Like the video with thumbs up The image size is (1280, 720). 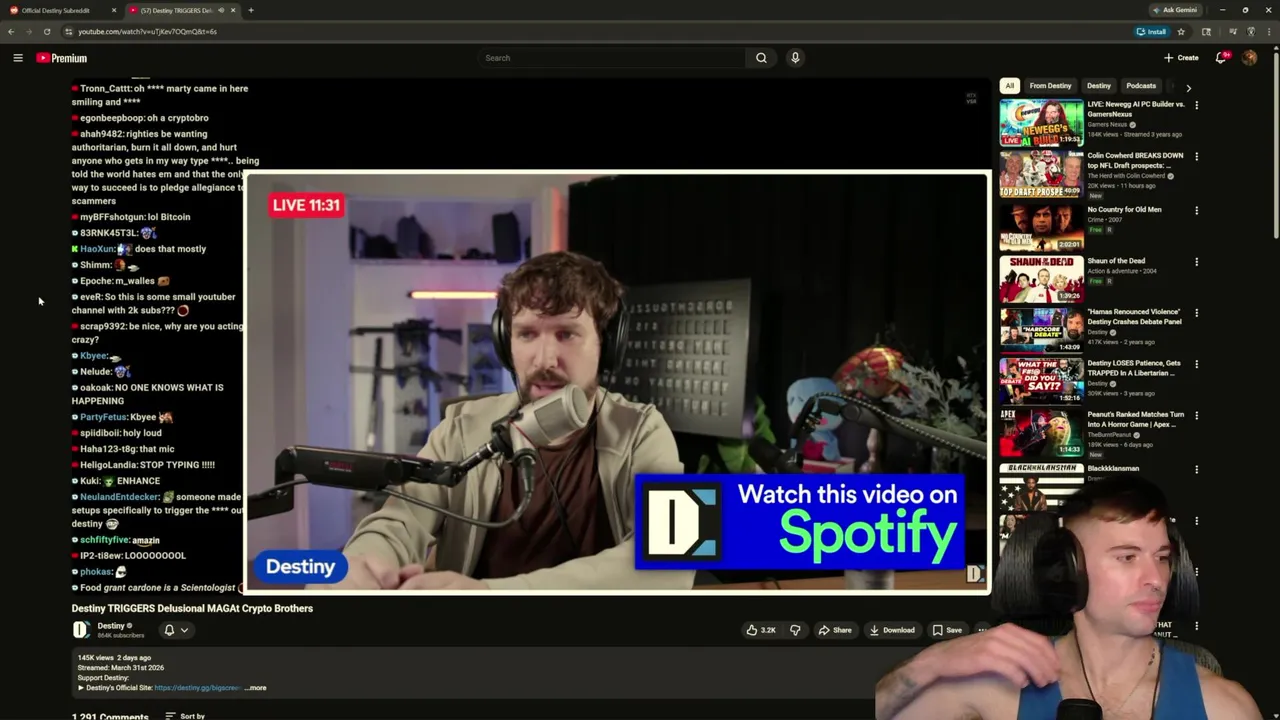(761, 630)
